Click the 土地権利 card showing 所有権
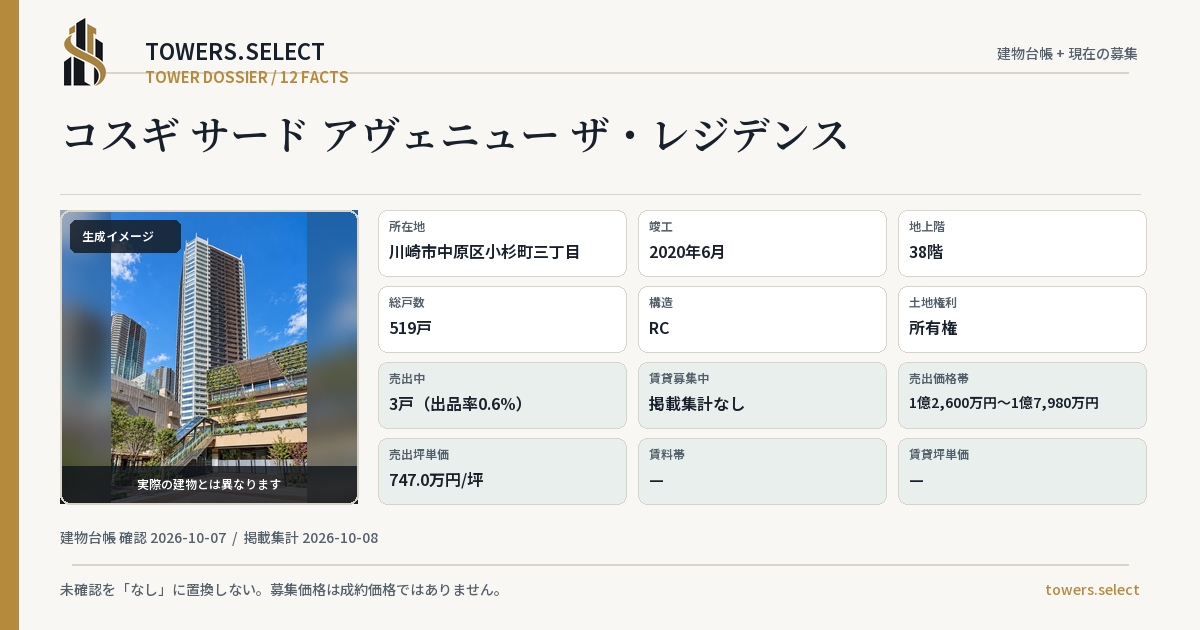The height and width of the screenshot is (630, 1200). pyautogui.click(x=1022, y=319)
